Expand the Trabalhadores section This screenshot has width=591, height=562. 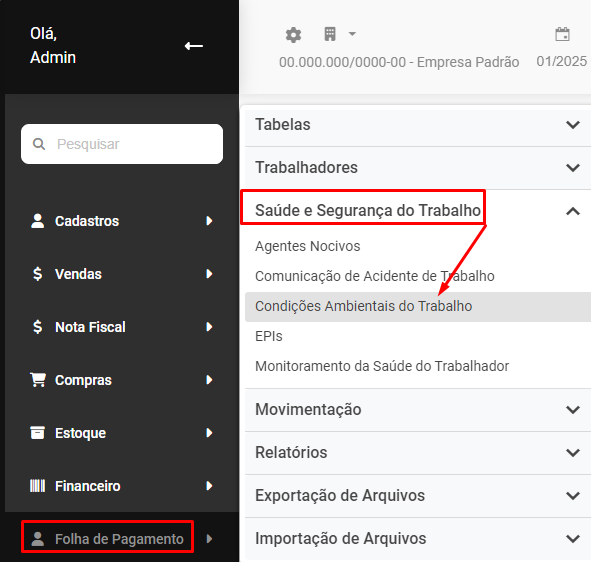tap(418, 168)
